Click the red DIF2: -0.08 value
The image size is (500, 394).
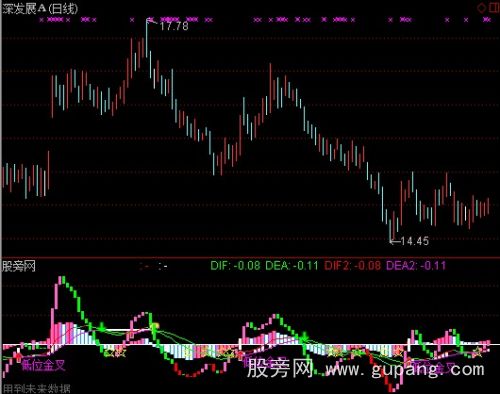click(352, 266)
